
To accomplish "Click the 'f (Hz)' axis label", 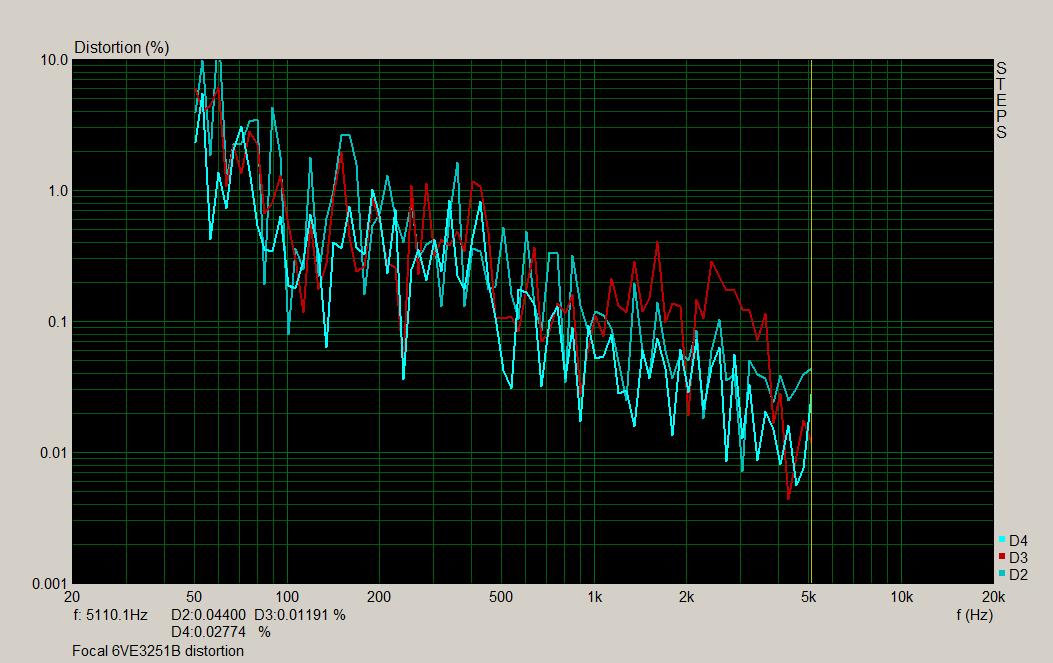I will [974, 615].
